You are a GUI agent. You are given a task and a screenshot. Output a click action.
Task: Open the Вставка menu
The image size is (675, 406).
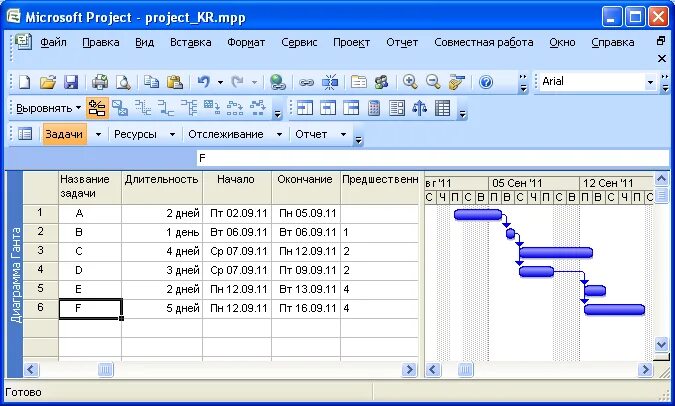(x=191, y=42)
